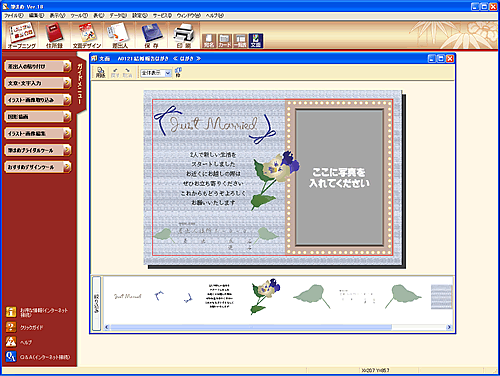Click the イラスト・画像編集 guide button label
Image resolution: width=500 pixels, height=376 pixels.
27,133
